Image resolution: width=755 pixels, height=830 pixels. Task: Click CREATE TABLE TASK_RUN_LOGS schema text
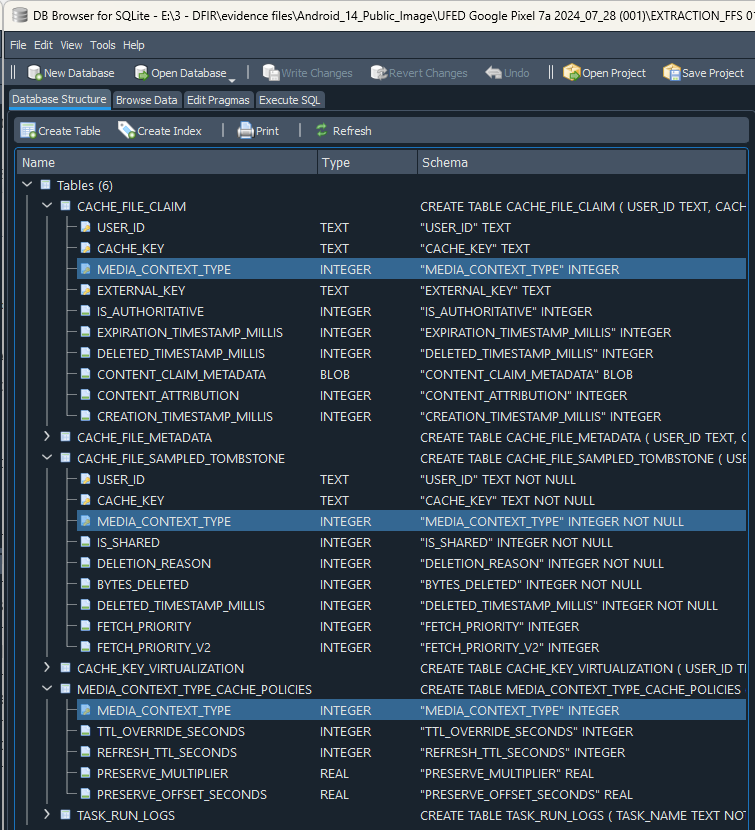pyautogui.click(x=583, y=816)
